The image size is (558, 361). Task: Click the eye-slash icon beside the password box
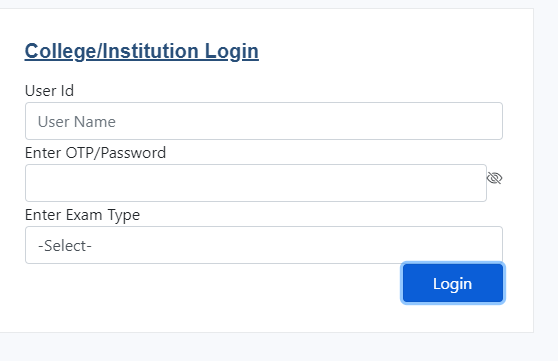point(494,178)
